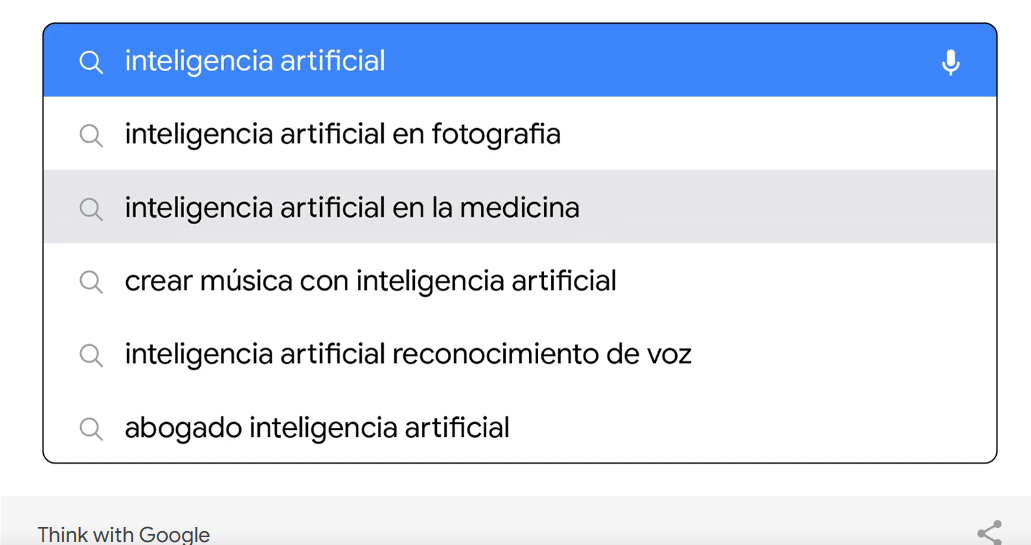Screen dimensions: 1031x545
Task: Click search icon beside 'abogado inteligencia artificial'
Action: coord(91,429)
